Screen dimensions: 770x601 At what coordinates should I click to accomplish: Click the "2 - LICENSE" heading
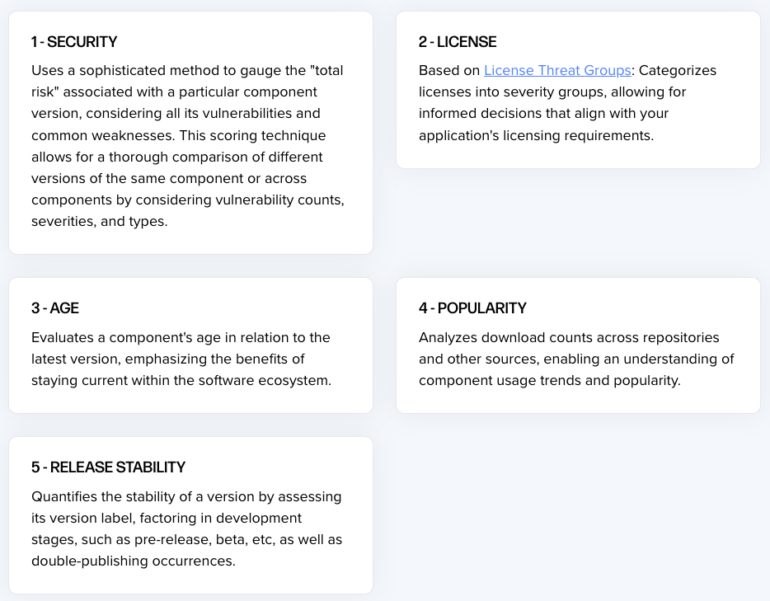tap(457, 42)
